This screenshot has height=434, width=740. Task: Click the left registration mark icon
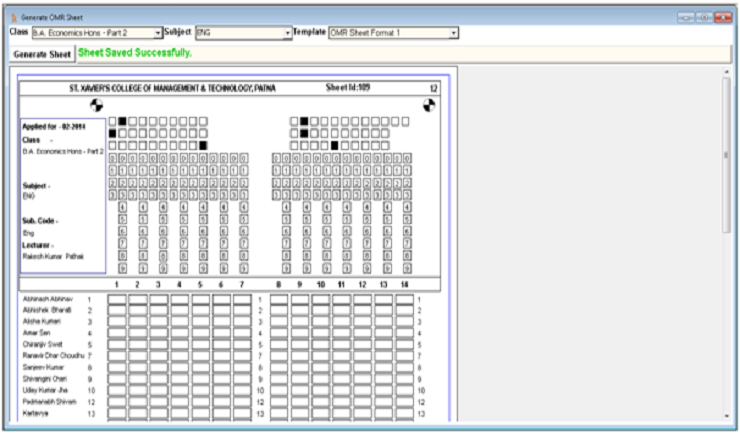click(x=97, y=105)
